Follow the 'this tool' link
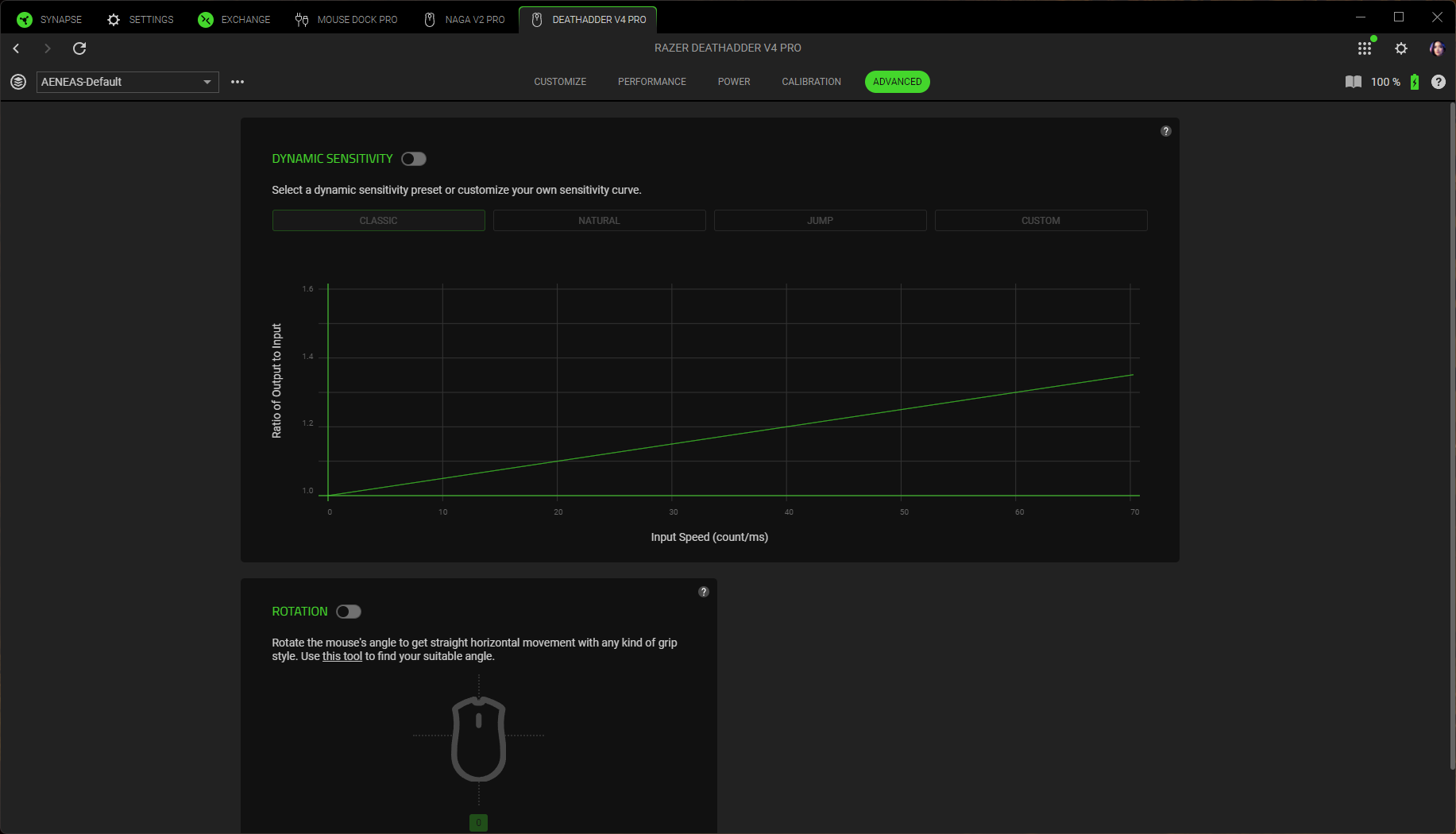The width and height of the screenshot is (1456, 834). (342, 656)
